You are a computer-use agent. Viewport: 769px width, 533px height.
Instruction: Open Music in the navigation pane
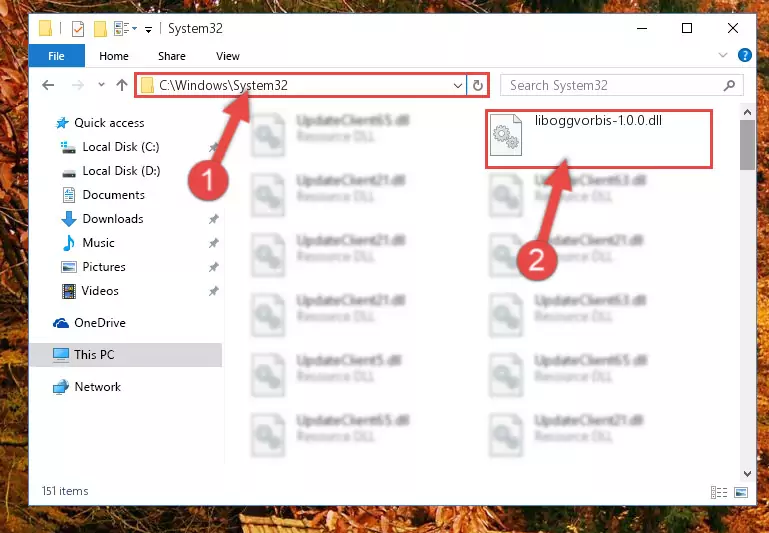pyautogui.click(x=98, y=243)
